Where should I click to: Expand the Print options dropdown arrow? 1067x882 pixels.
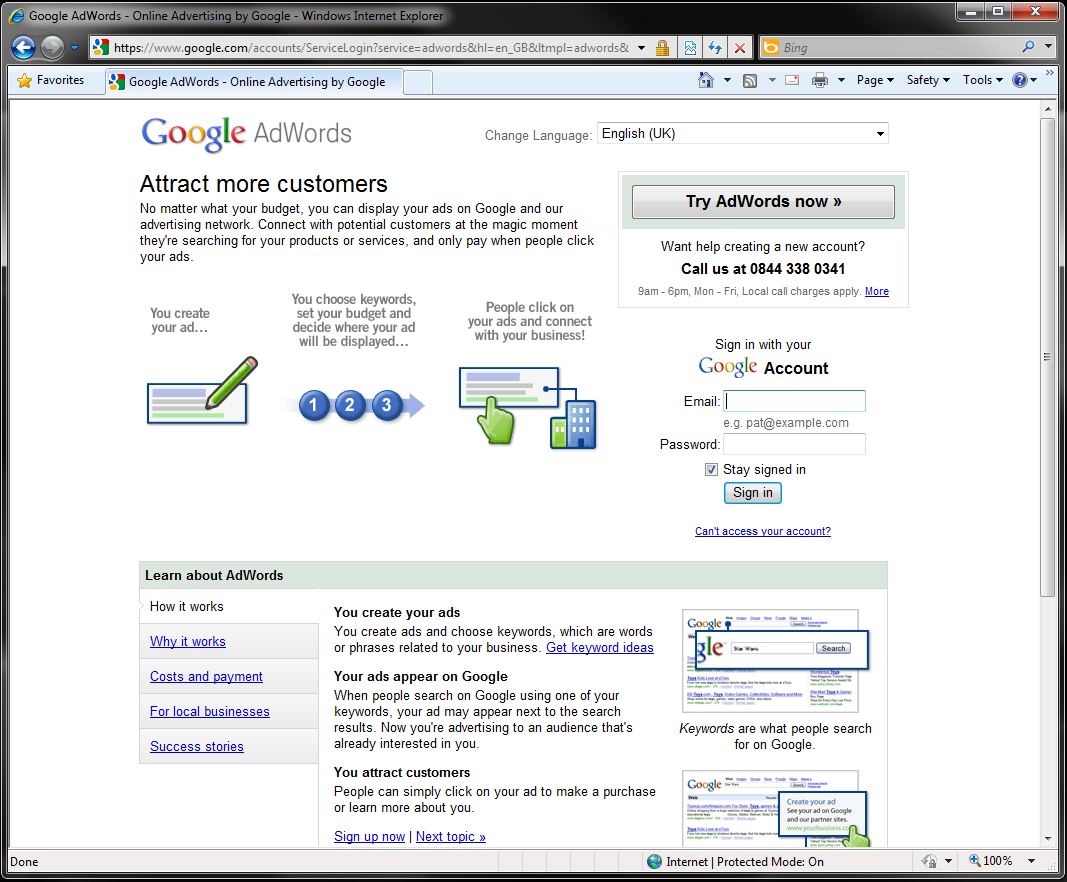(x=841, y=80)
